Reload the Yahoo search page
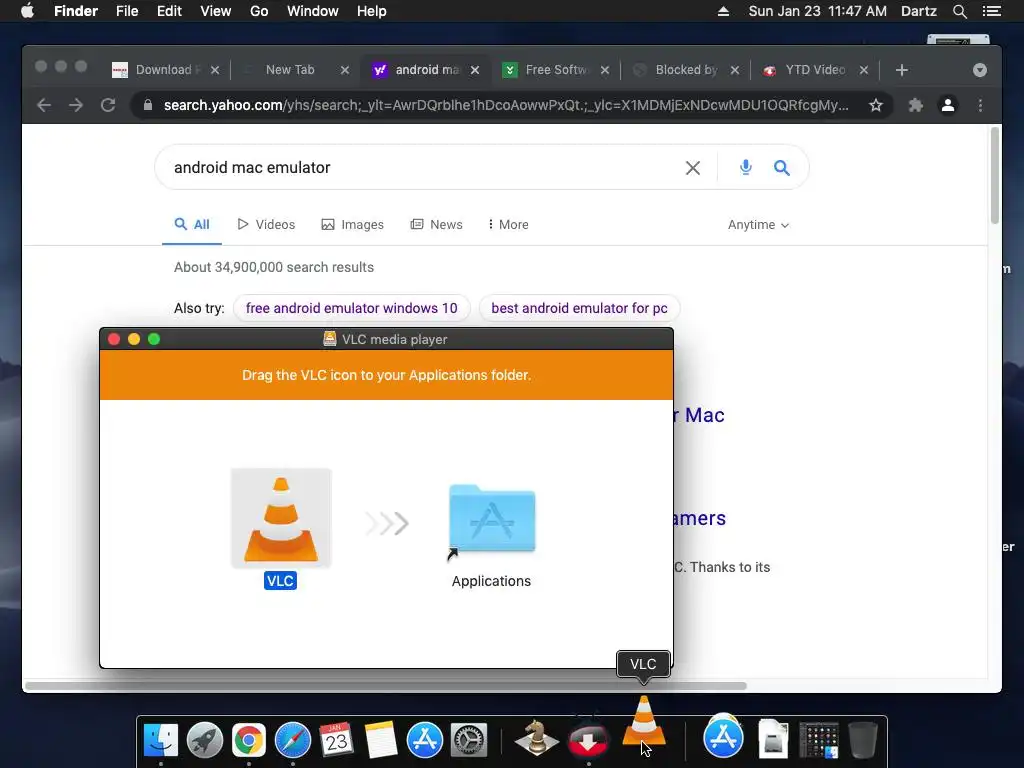The height and width of the screenshot is (768, 1024). tap(108, 105)
